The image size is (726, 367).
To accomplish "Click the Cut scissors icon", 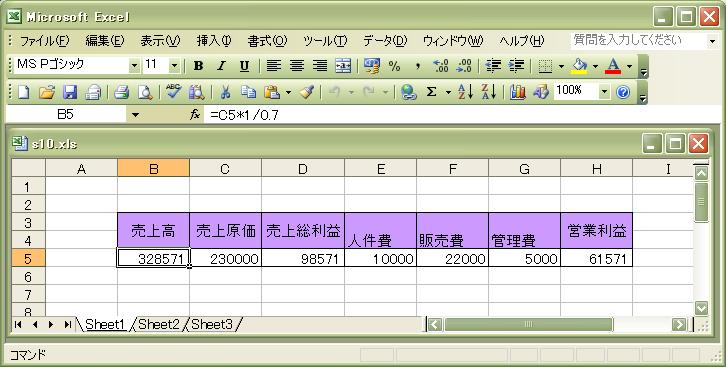I will coord(225,92).
